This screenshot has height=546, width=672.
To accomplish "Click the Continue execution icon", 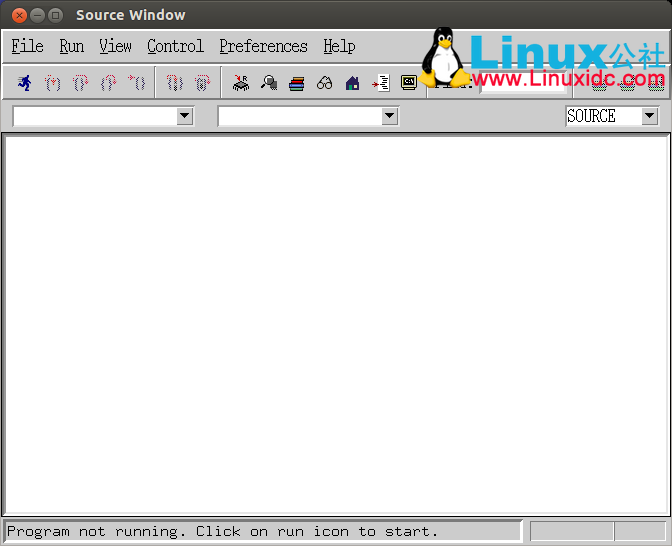I will (137, 82).
